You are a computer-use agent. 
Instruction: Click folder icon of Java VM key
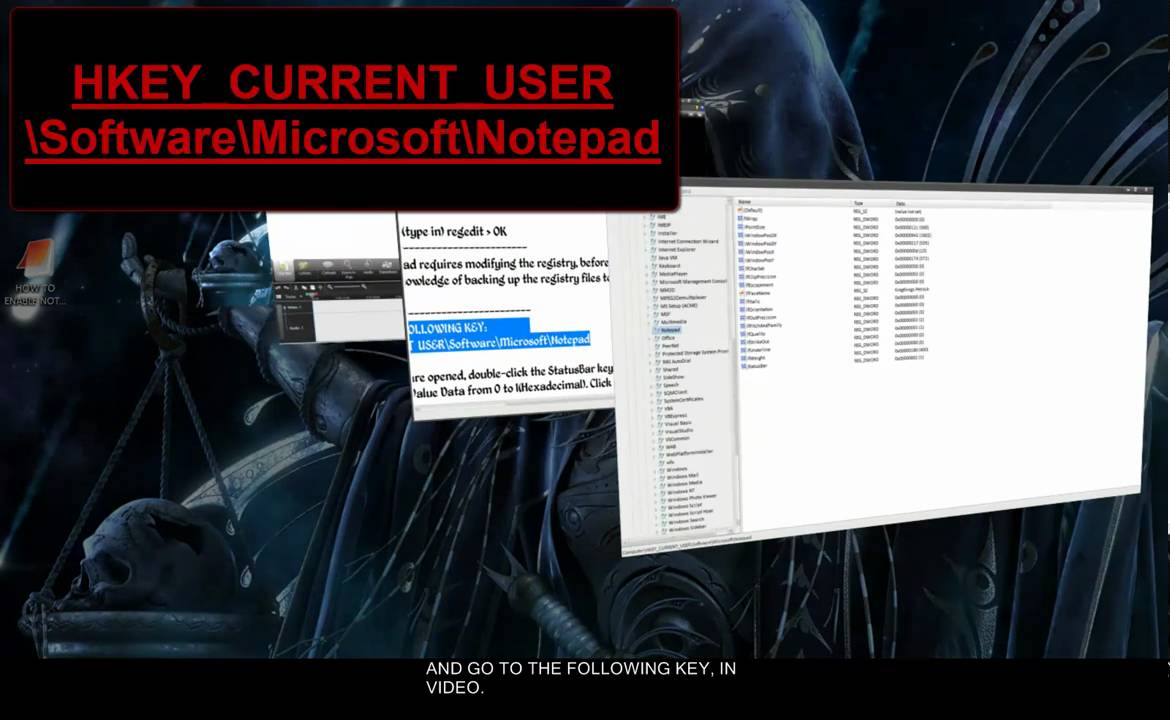pyautogui.click(x=654, y=258)
